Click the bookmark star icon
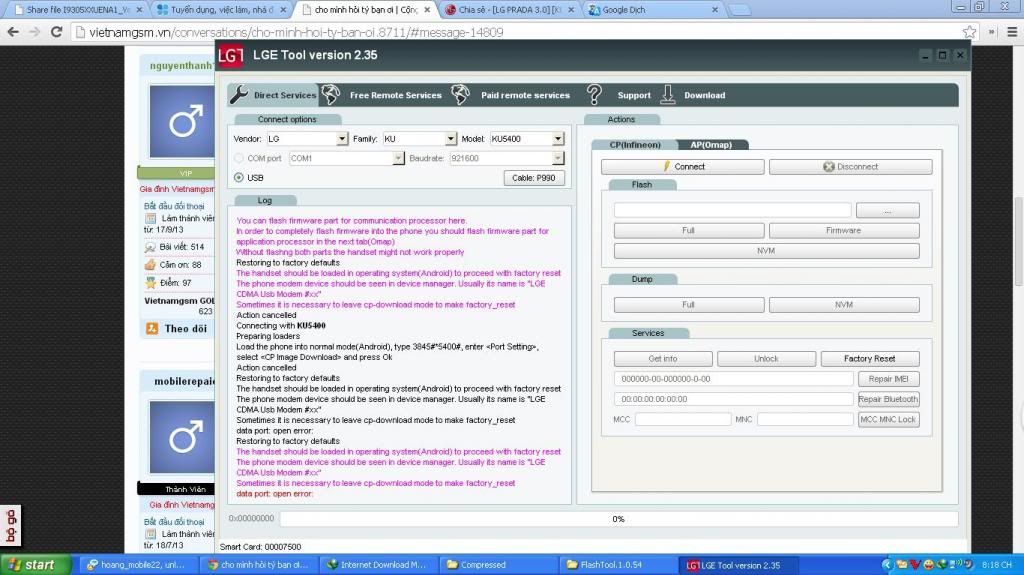 point(969,31)
